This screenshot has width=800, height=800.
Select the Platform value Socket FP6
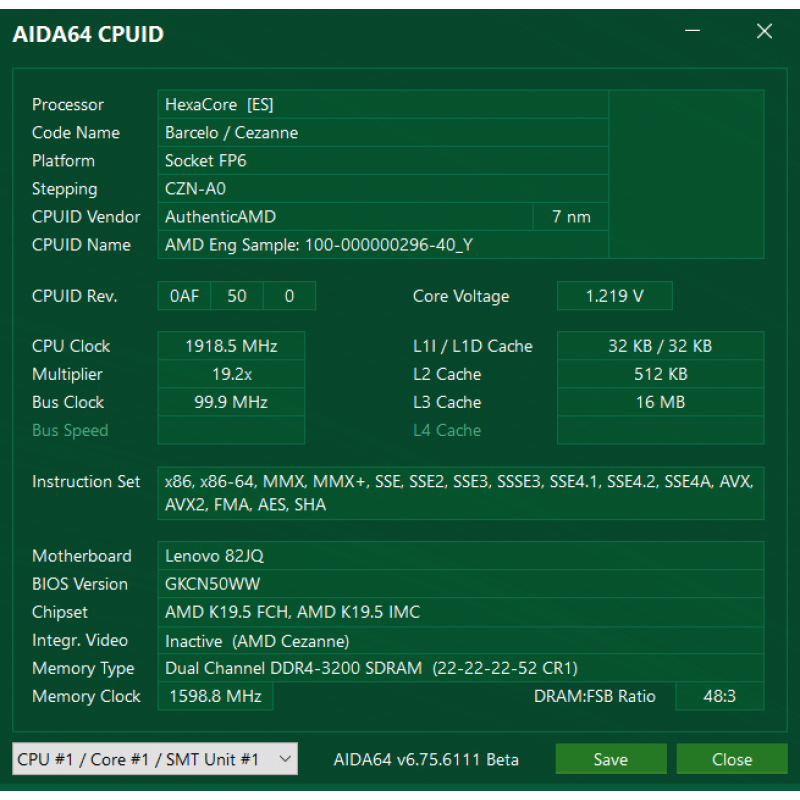click(383, 161)
